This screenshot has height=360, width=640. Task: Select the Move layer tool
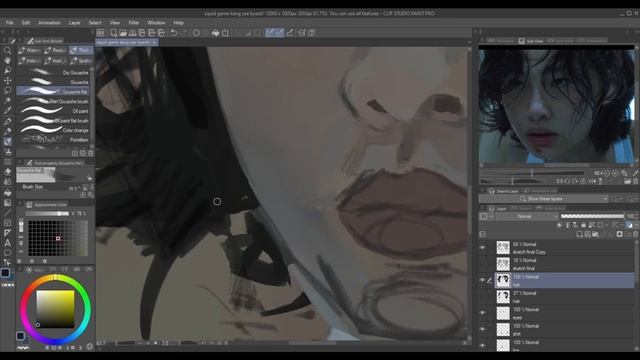(x=7, y=80)
